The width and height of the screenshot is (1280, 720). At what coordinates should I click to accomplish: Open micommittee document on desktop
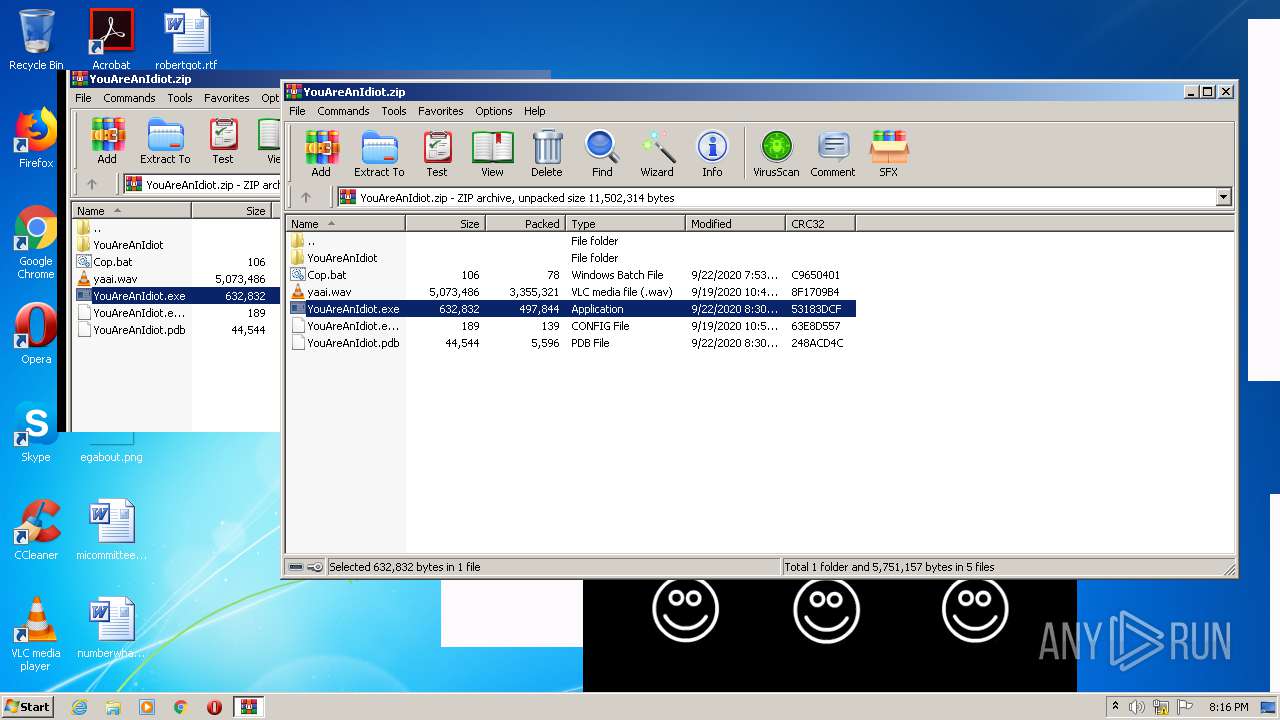[x=111, y=530]
